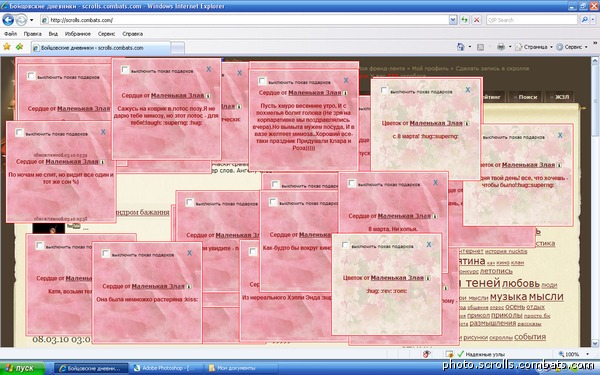Click the 'события' tag link
Viewport: 600px width, 375px height.
[x=530, y=337]
